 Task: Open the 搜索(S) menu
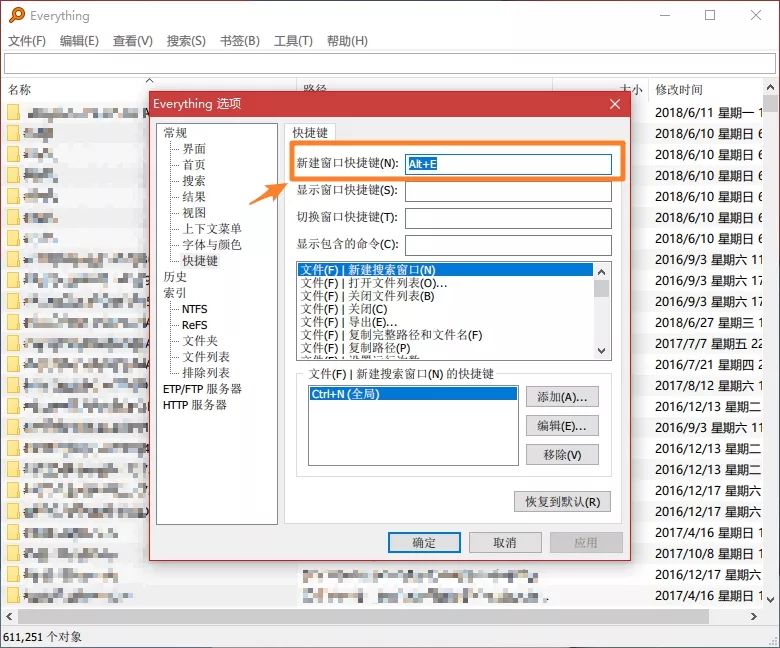(x=186, y=41)
